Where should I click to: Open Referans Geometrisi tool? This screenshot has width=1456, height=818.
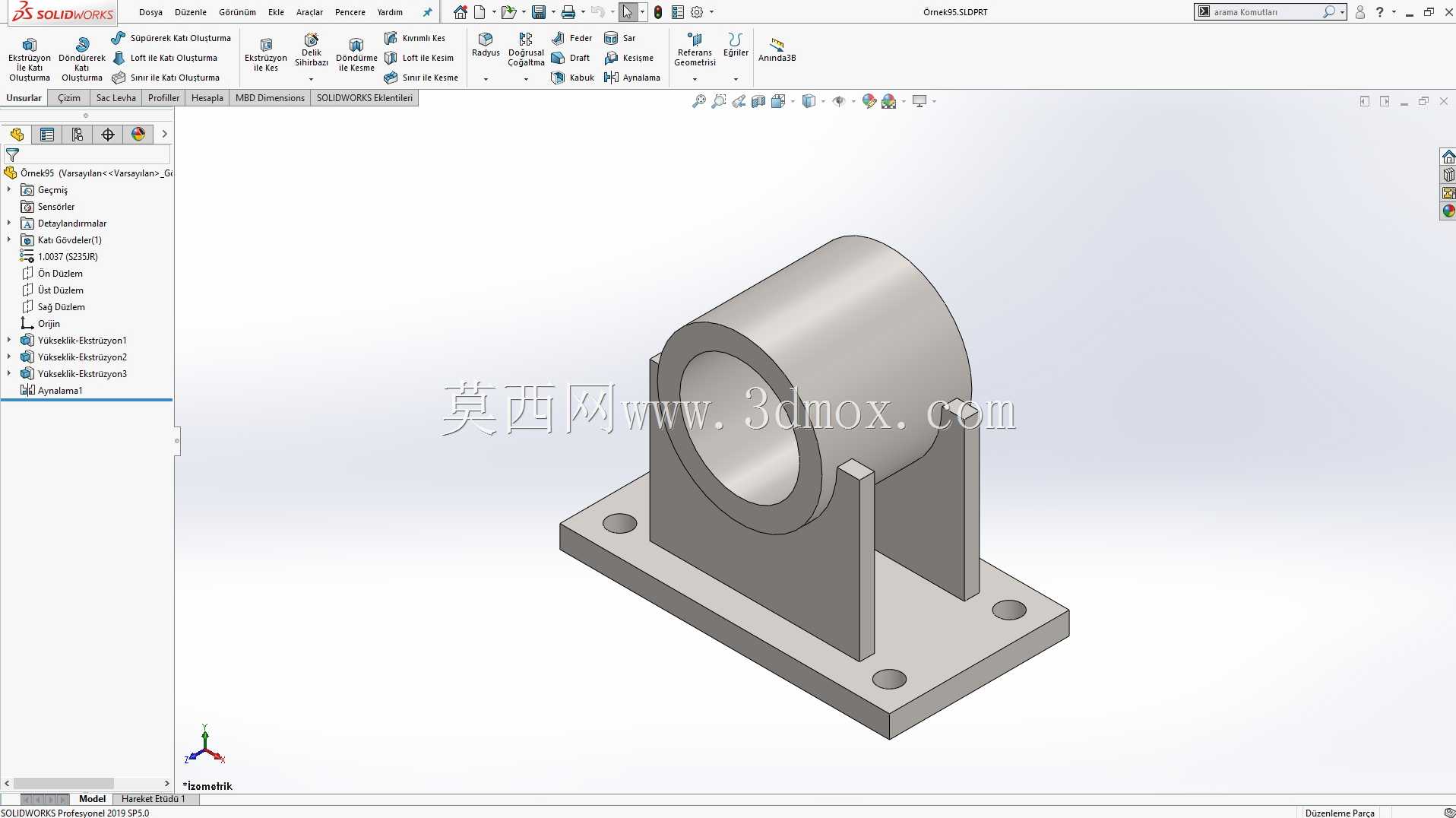(695, 50)
